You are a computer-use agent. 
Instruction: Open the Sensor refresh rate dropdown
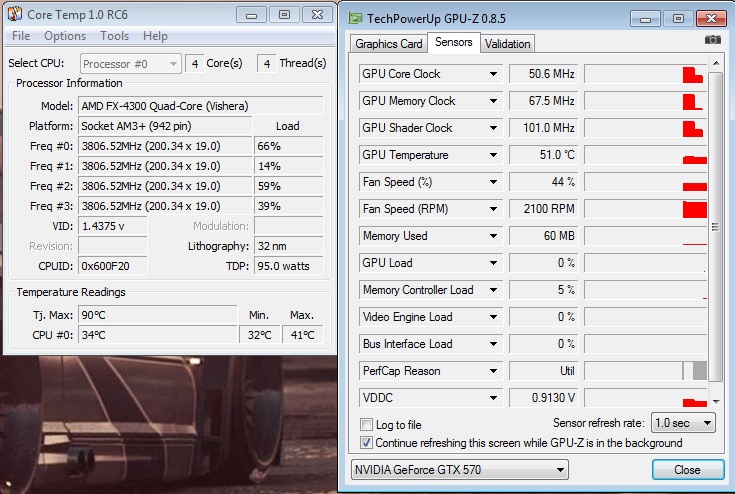pyautogui.click(x=683, y=423)
